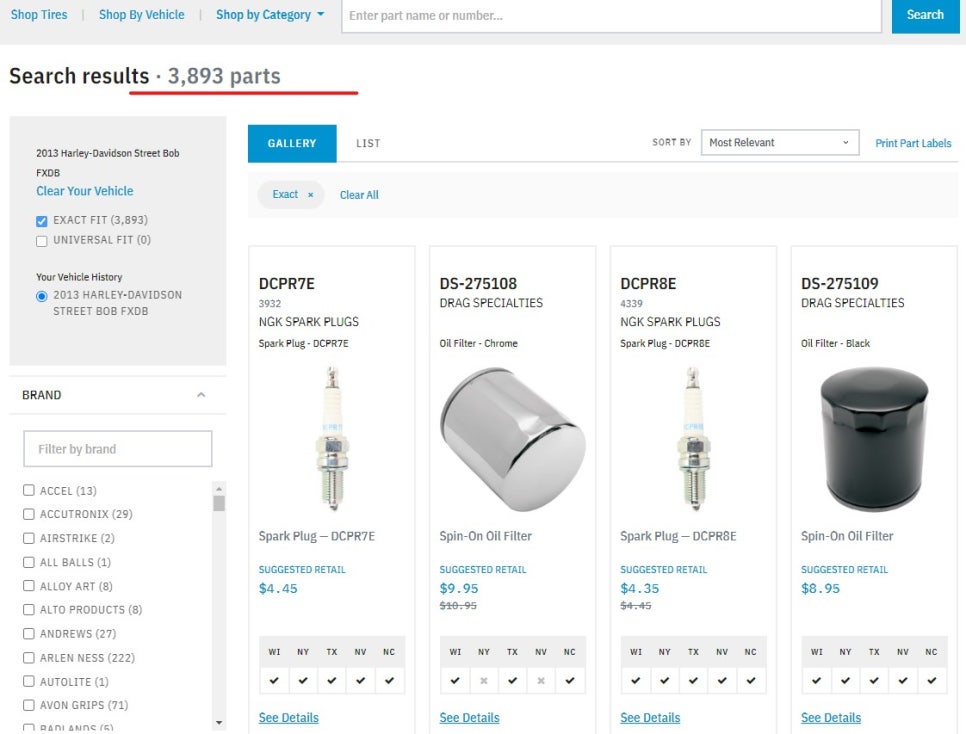
Task: Check the AVON GRIPS brand checkbox
Action: pos(28,705)
